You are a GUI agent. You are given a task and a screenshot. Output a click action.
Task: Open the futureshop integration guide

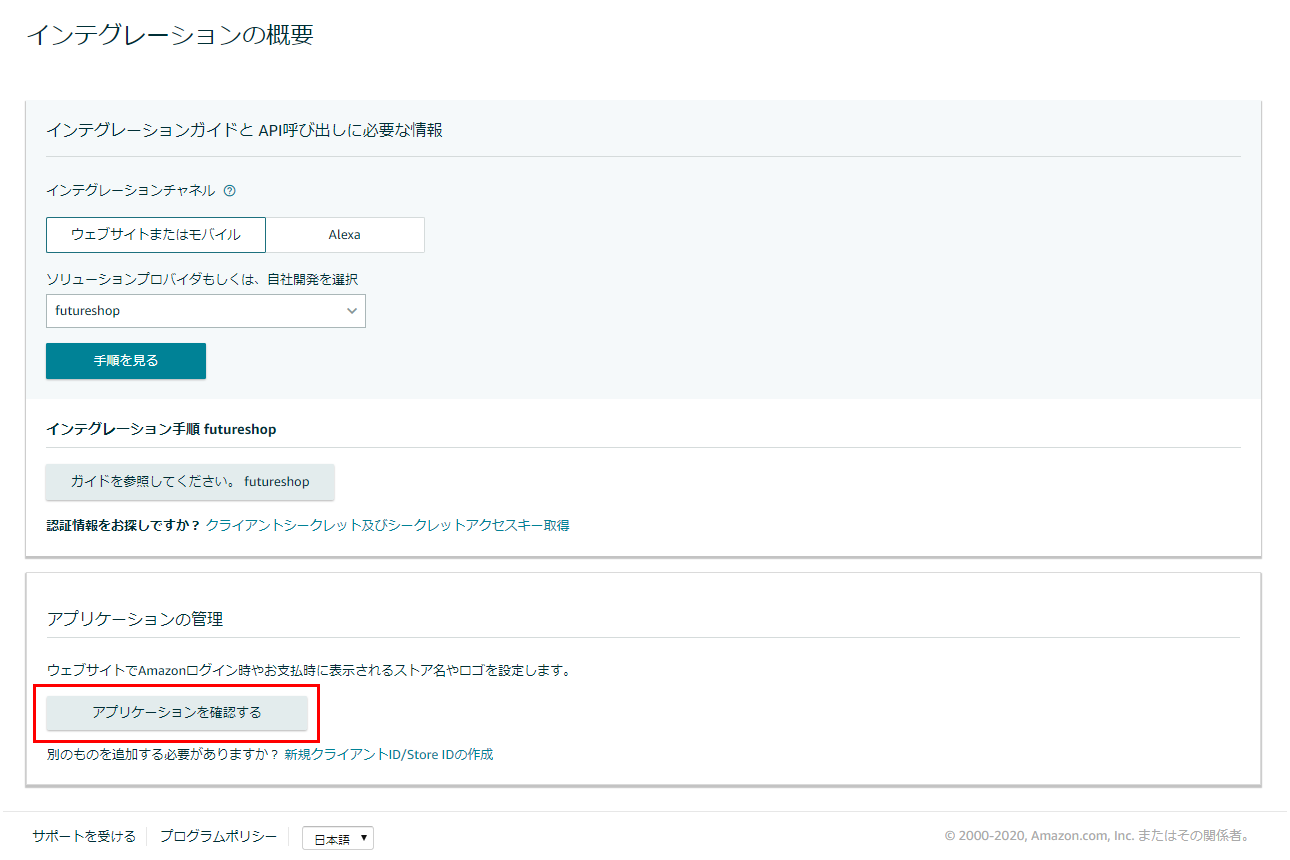pos(190,482)
